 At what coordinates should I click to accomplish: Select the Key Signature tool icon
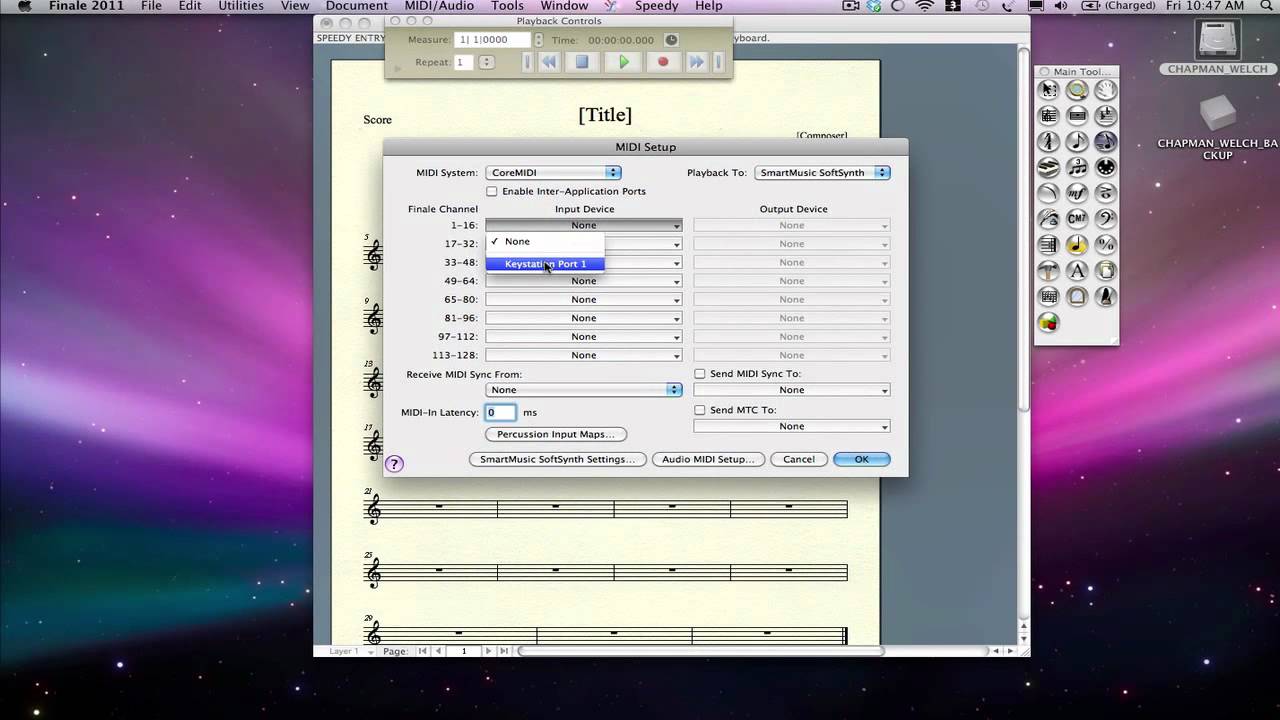tap(1105, 116)
